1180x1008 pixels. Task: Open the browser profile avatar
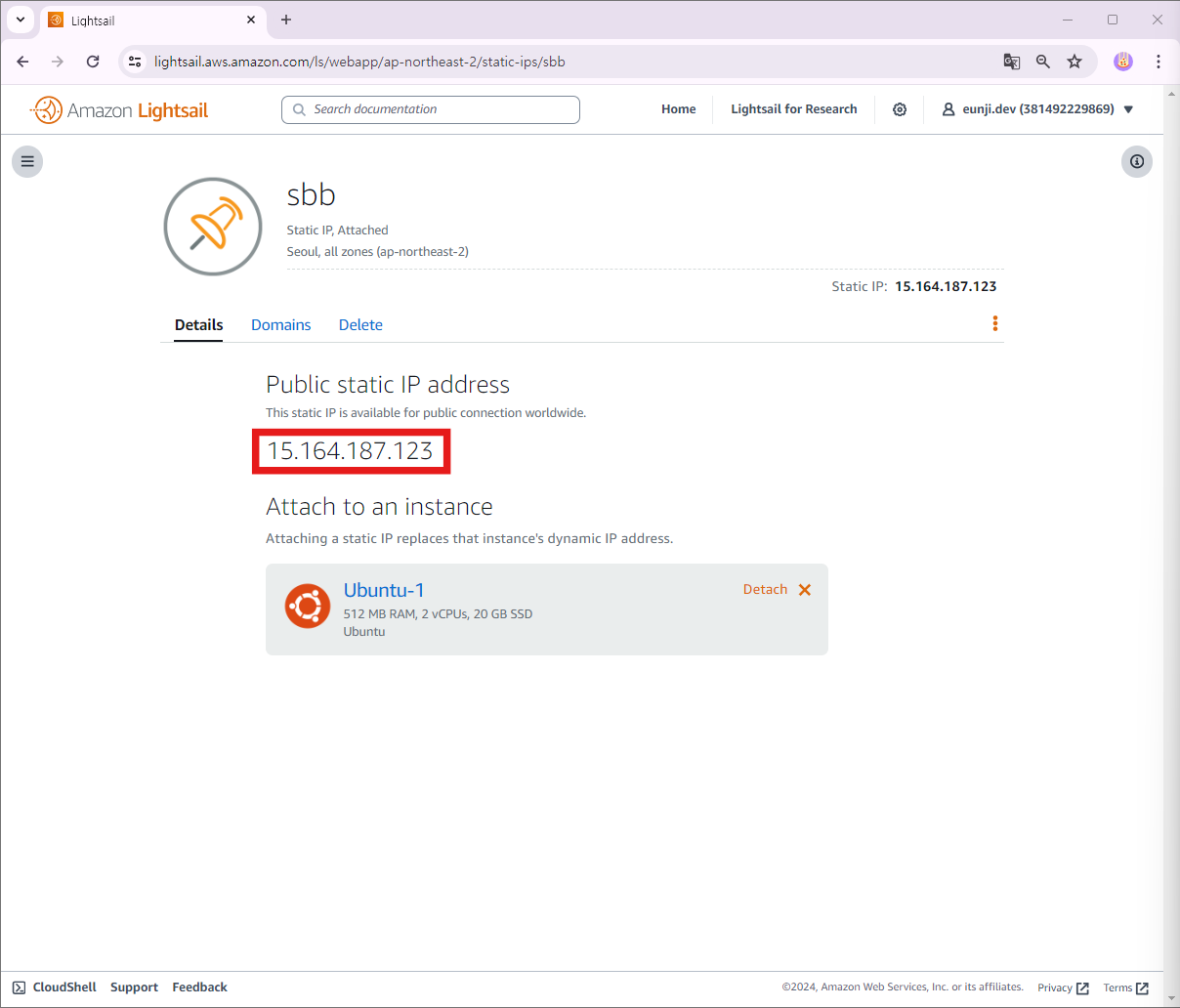pyautogui.click(x=1123, y=62)
